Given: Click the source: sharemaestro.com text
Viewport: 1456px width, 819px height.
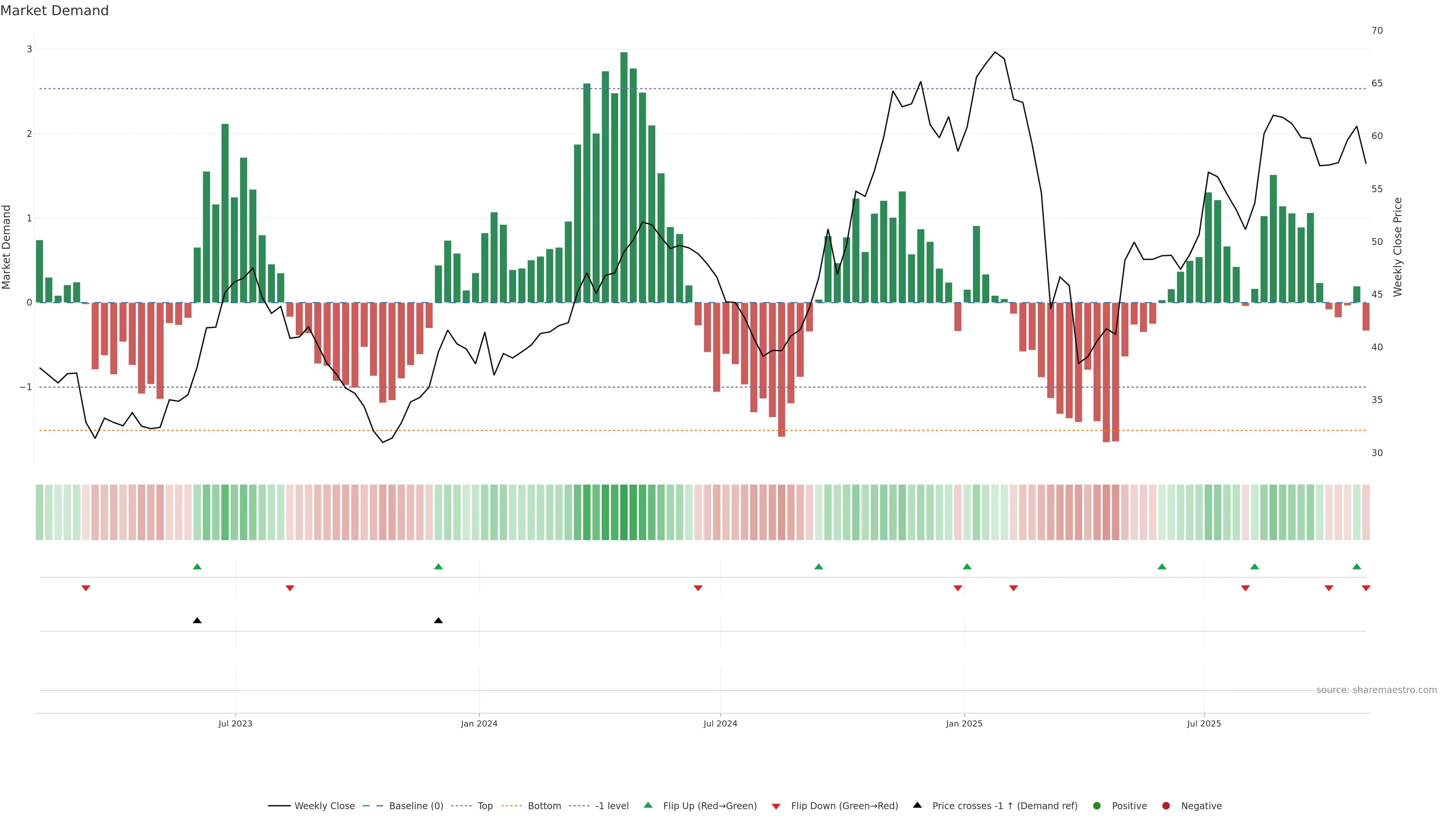Looking at the screenshot, I should [x=1376, y=690].
